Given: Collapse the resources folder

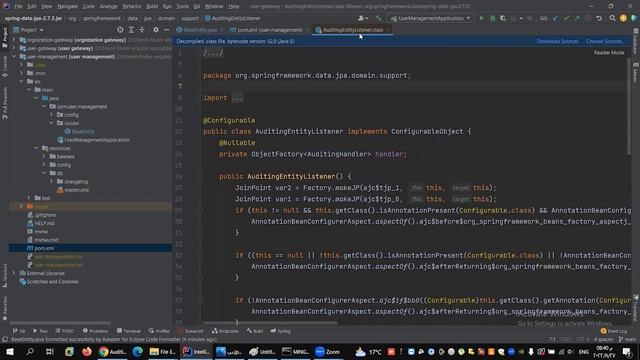Looking at the screenshot, I should point(36,148).
